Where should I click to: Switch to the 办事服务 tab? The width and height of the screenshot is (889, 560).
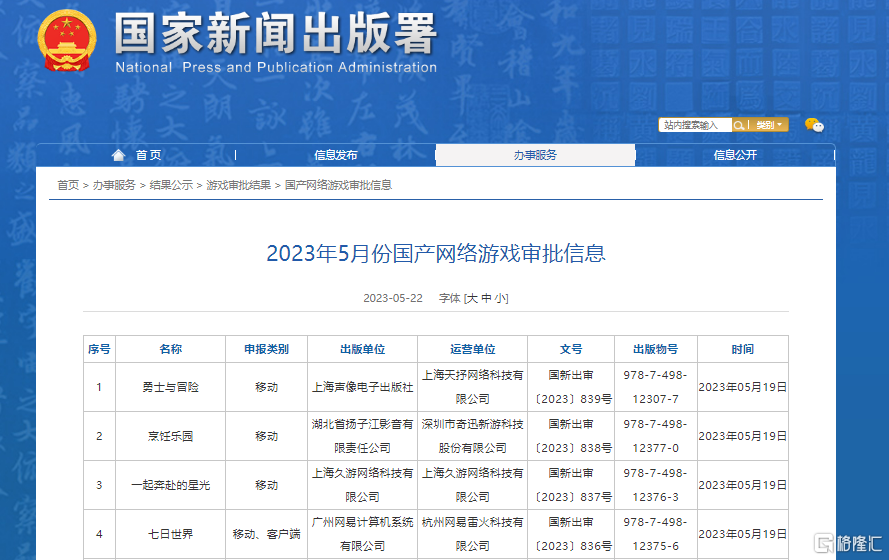pyautogui.click(x=535, y=155)
